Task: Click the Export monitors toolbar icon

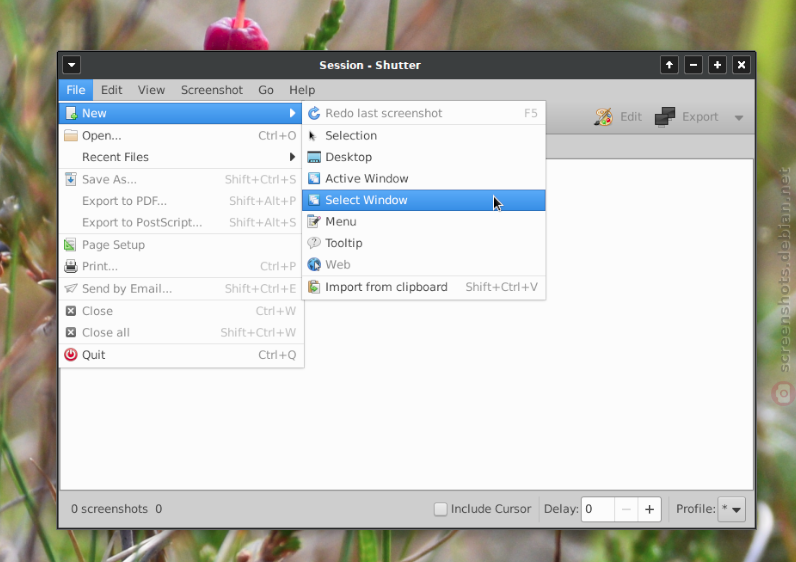Action: 665,117
